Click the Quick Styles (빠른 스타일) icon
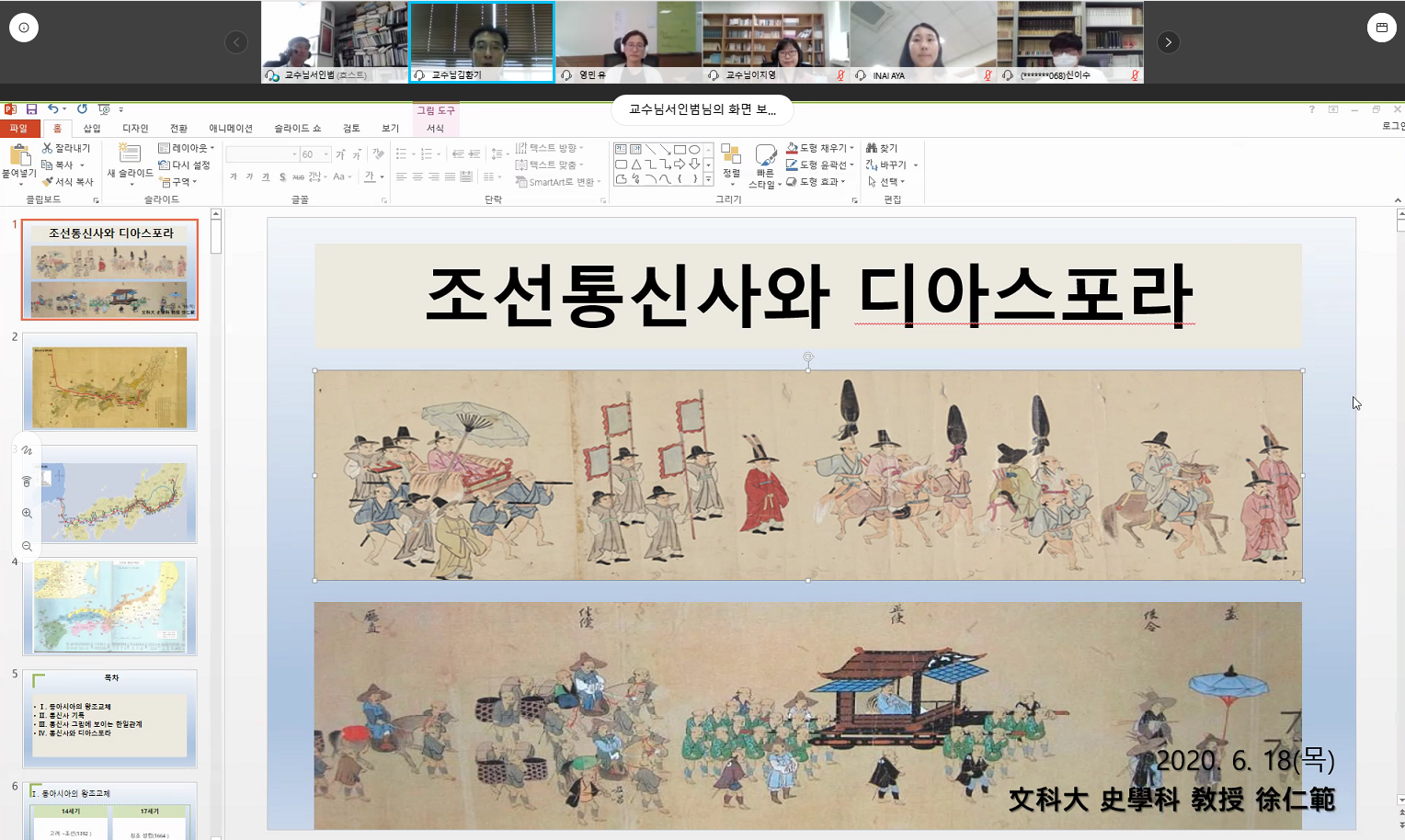This screenshot has height=840, width=1405. pyautogui.click(x=765, y=155)
